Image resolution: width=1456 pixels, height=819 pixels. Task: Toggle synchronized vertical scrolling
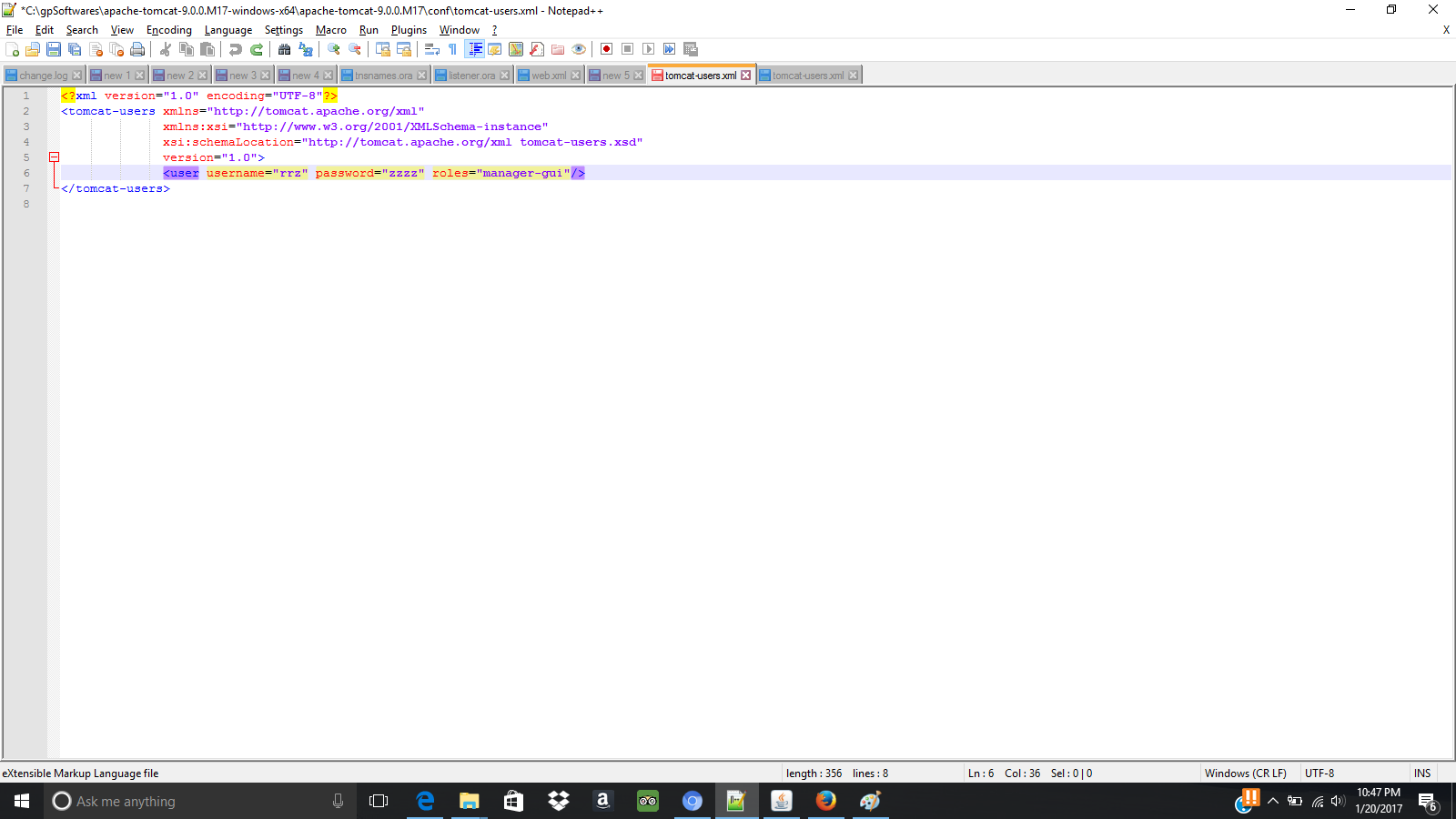click(x=384, y=49)
